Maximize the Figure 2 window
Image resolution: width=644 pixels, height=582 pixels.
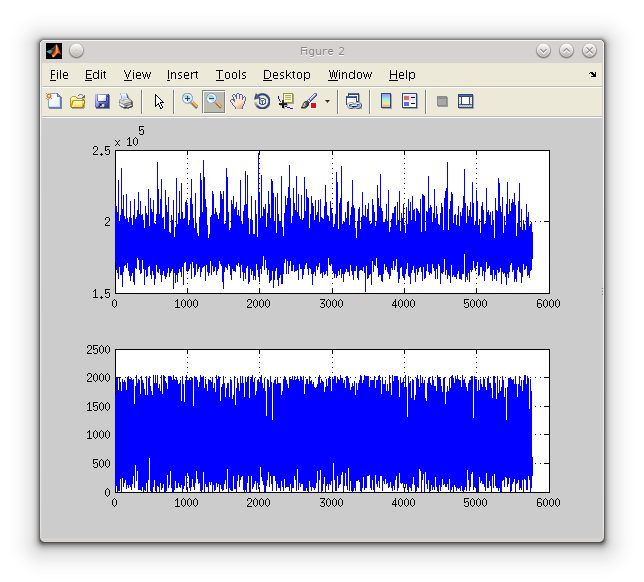(x=566, y=51)
